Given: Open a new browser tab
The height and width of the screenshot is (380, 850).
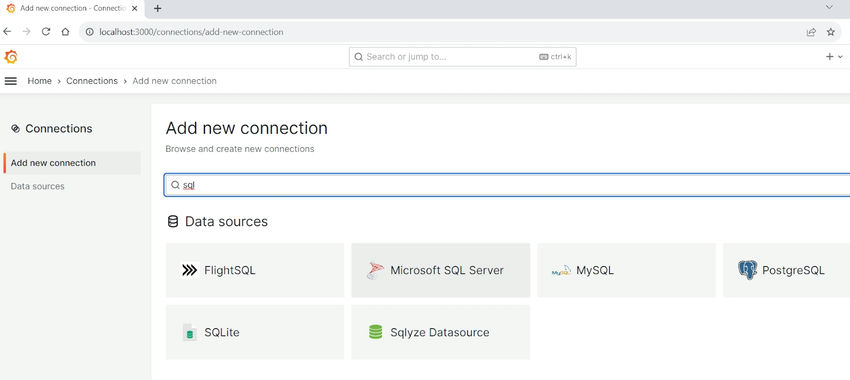Looking at the screenshot, I should point(157,8).
